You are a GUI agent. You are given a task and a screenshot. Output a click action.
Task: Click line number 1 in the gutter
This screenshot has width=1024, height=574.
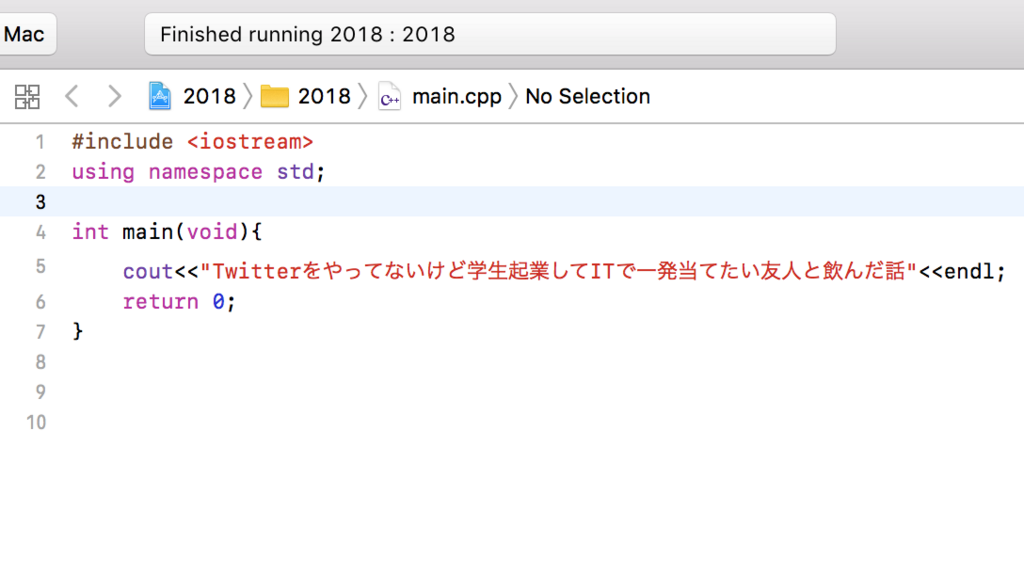40,142
